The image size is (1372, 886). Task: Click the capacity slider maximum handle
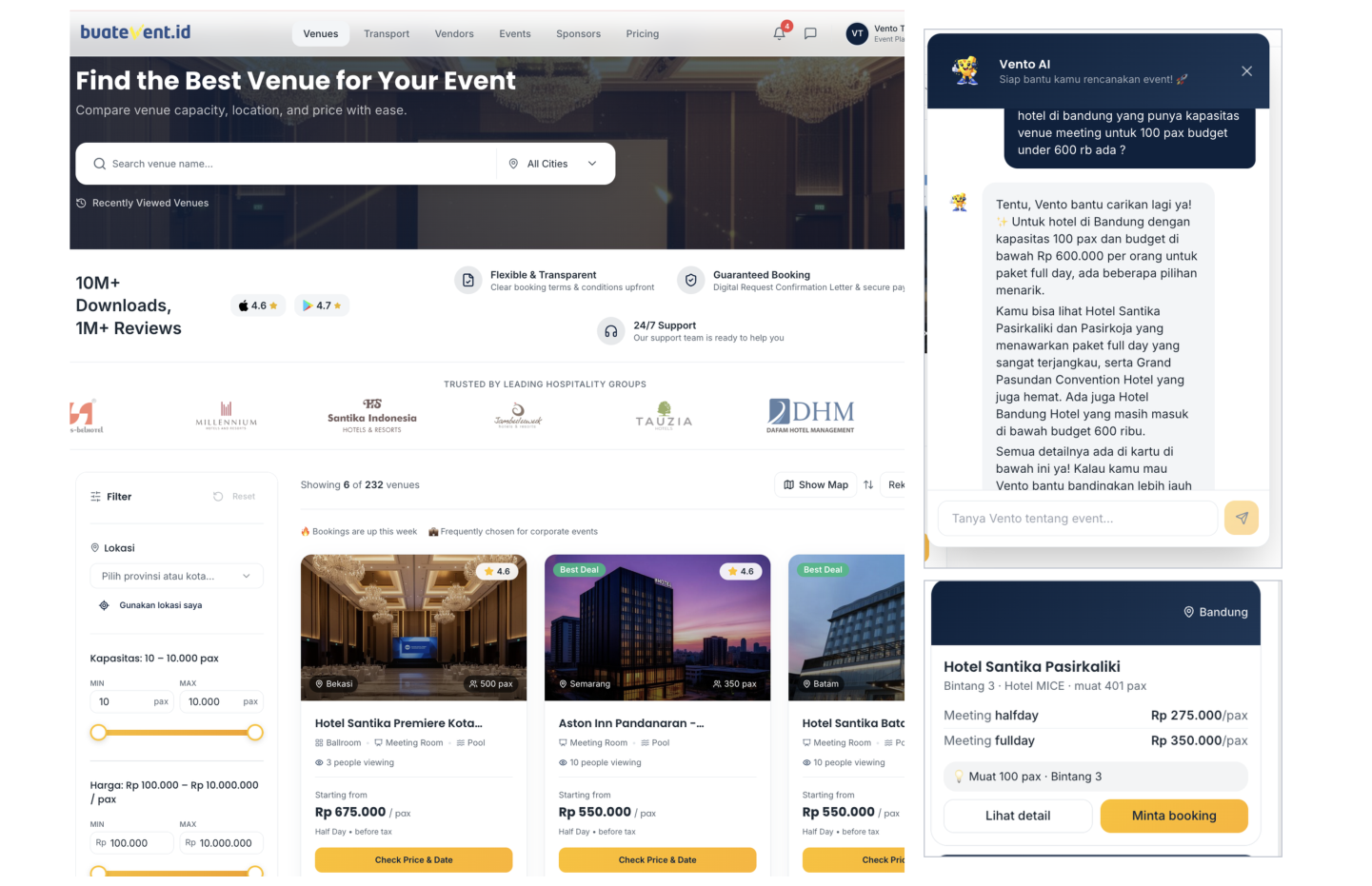tap(255, 732)
